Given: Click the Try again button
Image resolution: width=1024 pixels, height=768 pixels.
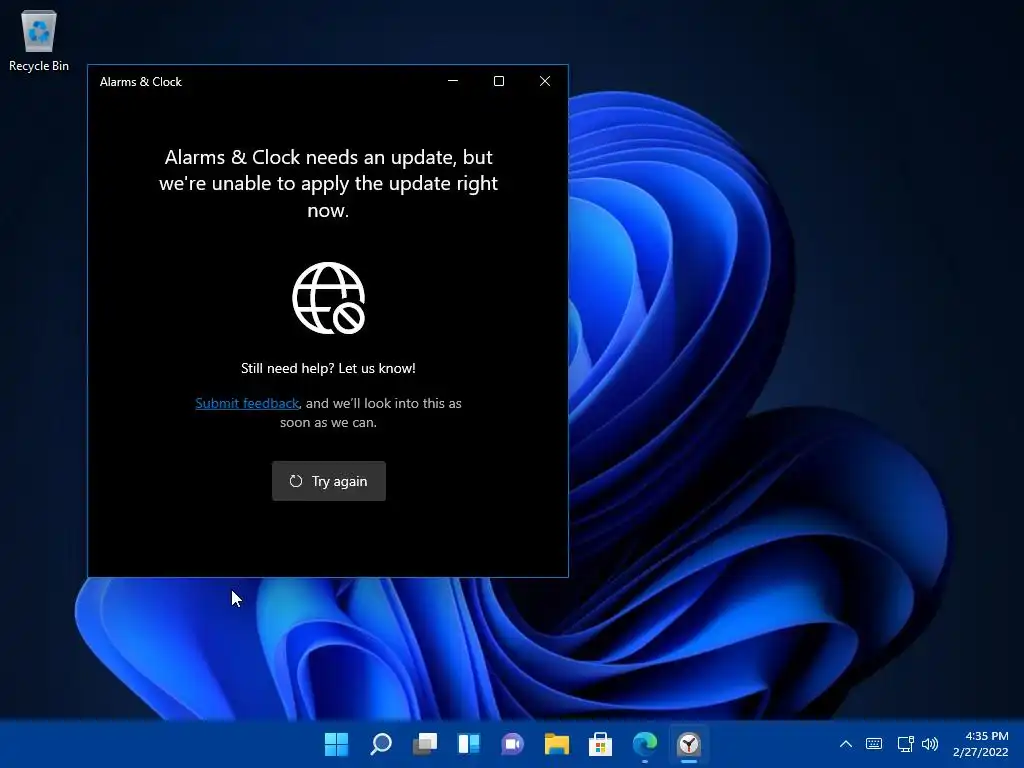Looking at the screenshot, I should click(328, 481).
